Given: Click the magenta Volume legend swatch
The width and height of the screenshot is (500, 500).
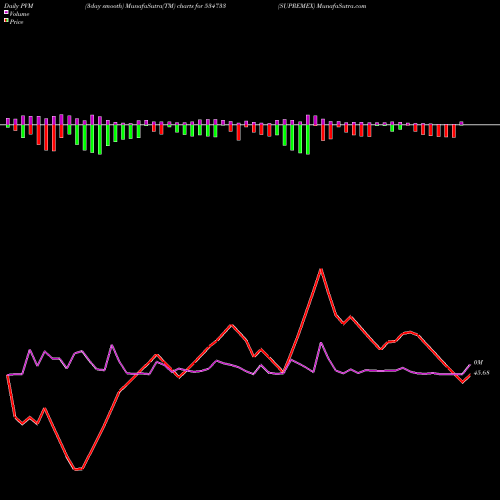Looking at the screenshot, I should tap(6, 13).
